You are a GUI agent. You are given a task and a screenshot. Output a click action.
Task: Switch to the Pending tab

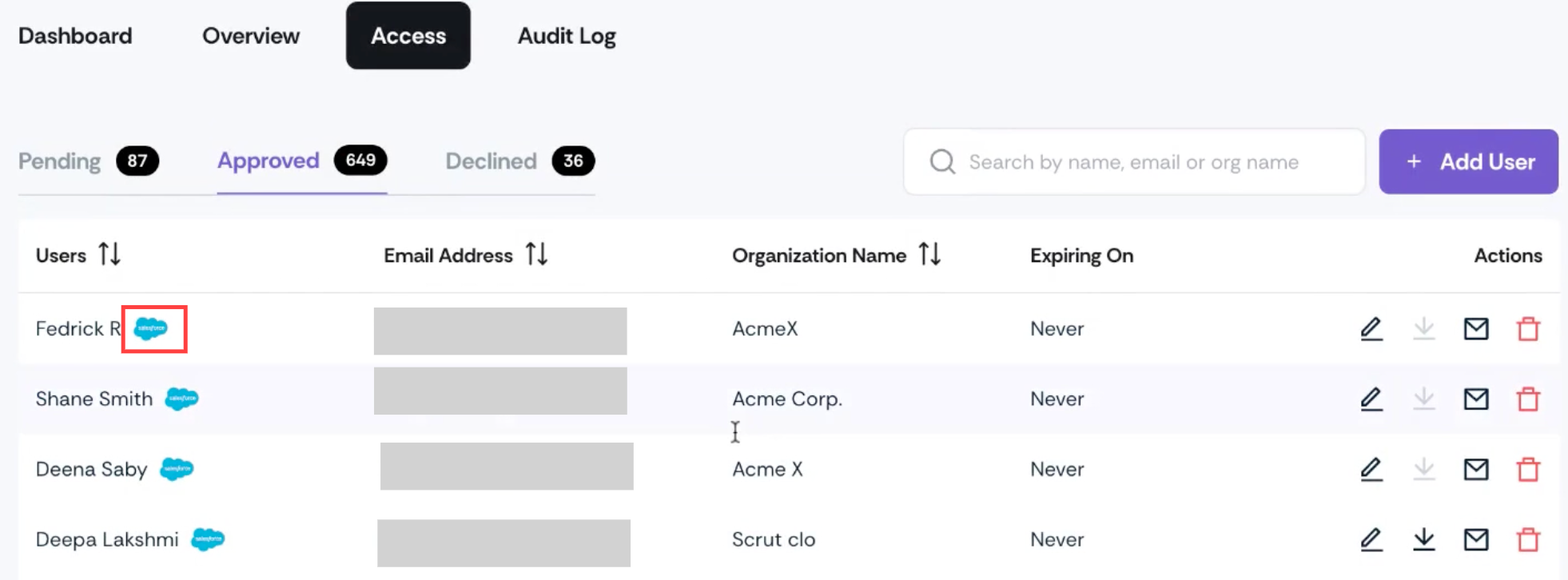pyautogui.click(x=88, y=161)
